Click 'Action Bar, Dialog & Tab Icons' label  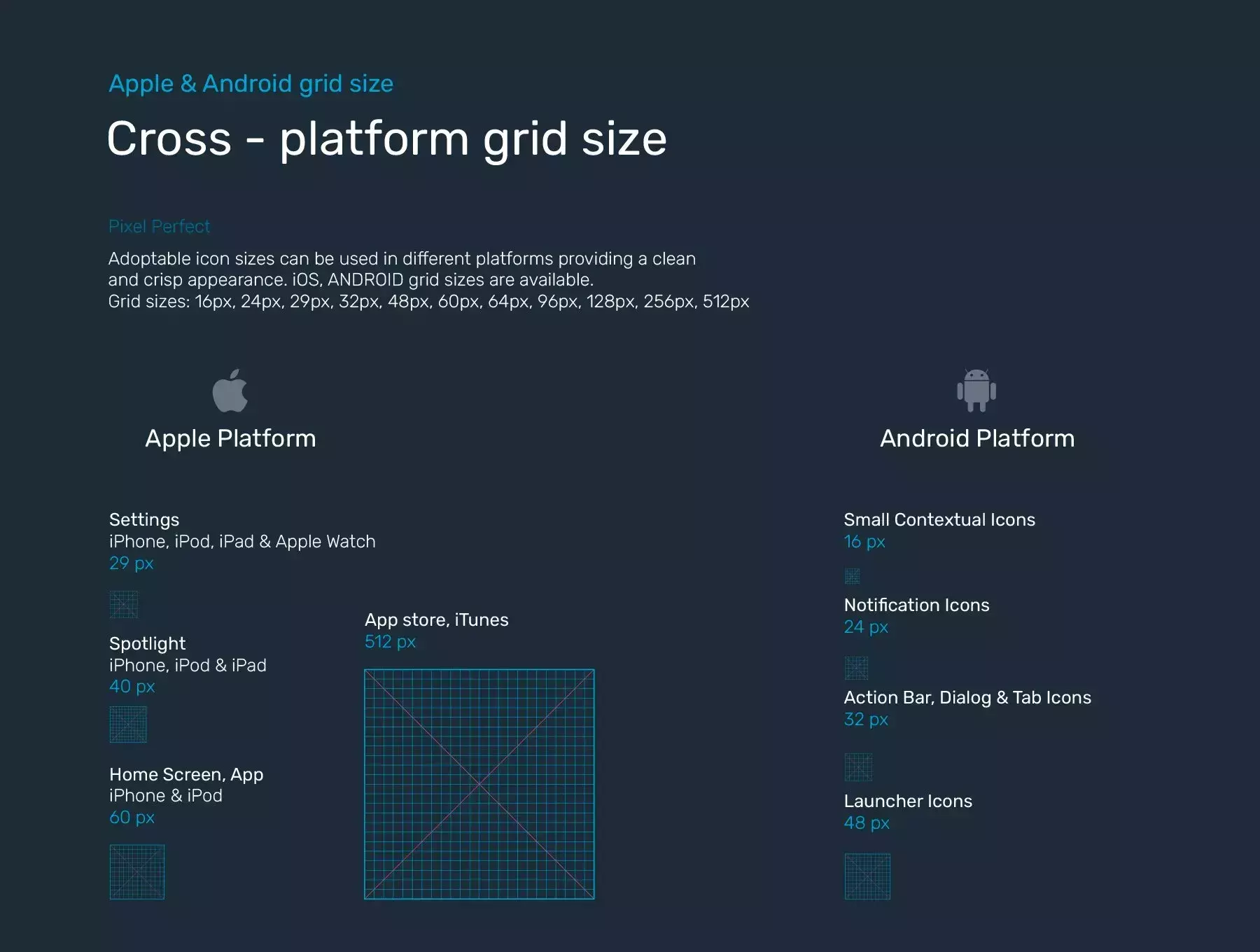pos(967,697)
